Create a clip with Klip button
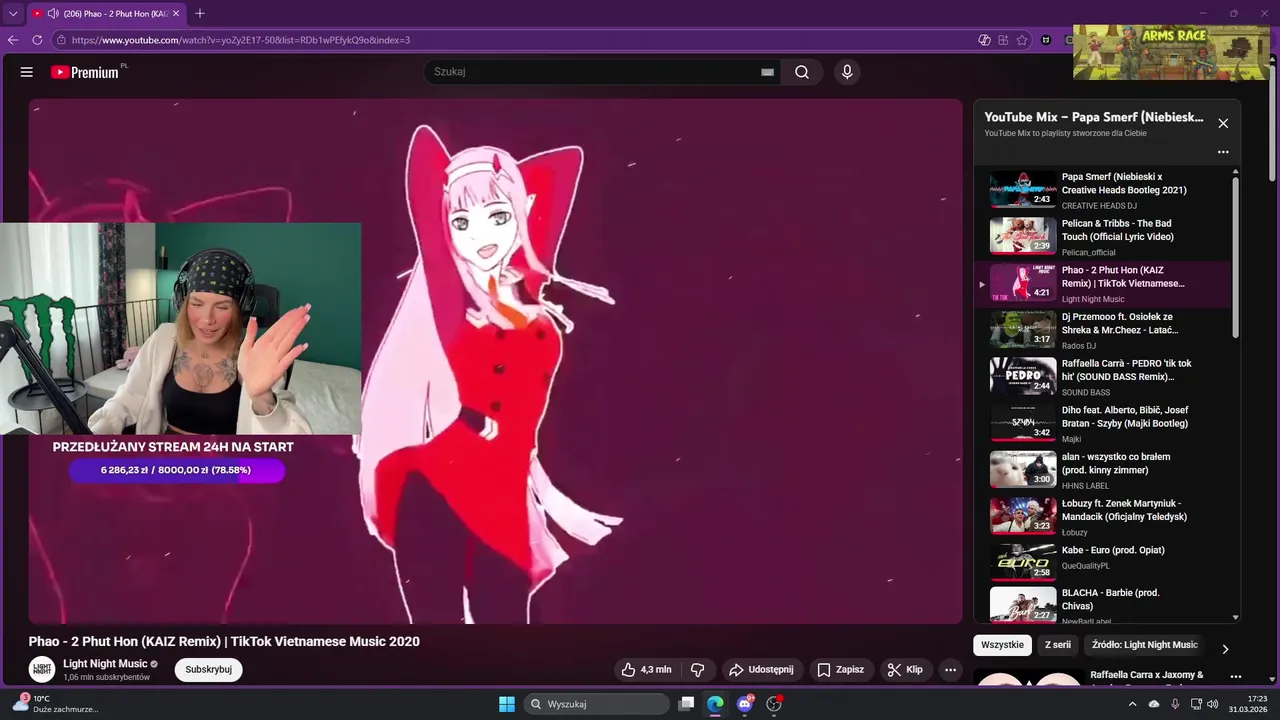The width and height of the screenshot is (1280, 720). point(905,670)
